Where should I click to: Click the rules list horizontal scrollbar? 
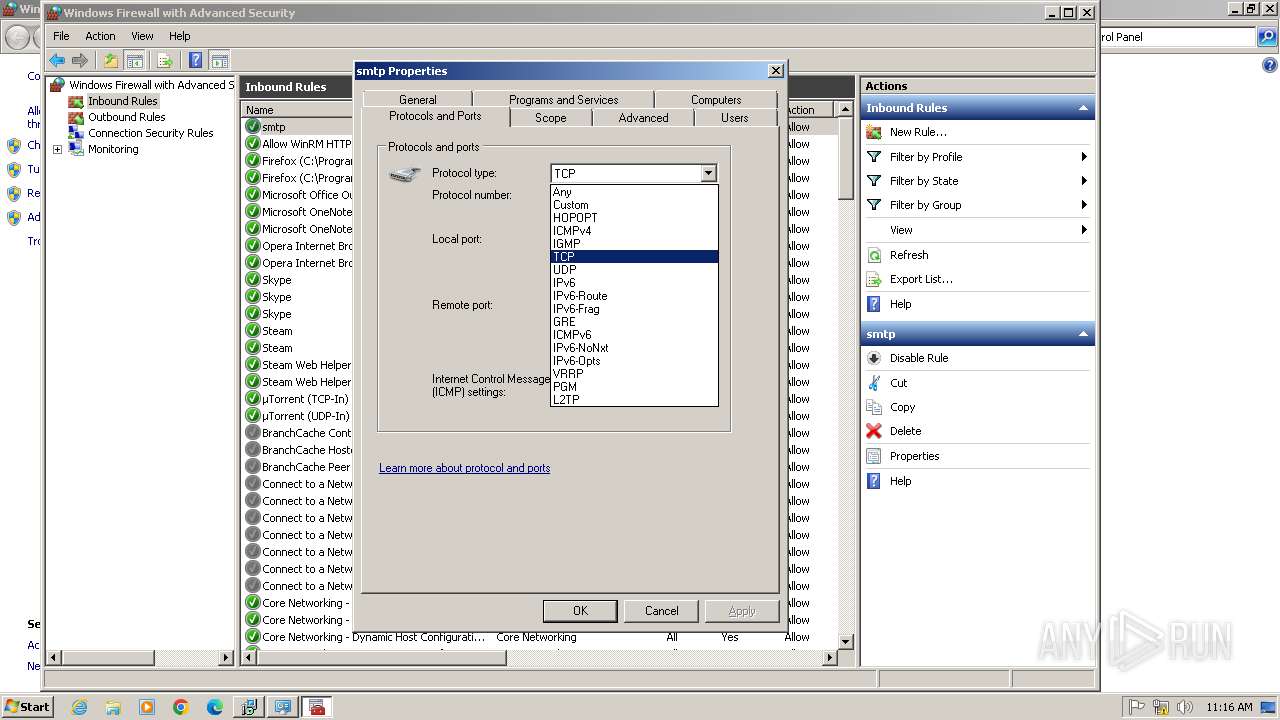pyautogui.click(x=540, y=658)
